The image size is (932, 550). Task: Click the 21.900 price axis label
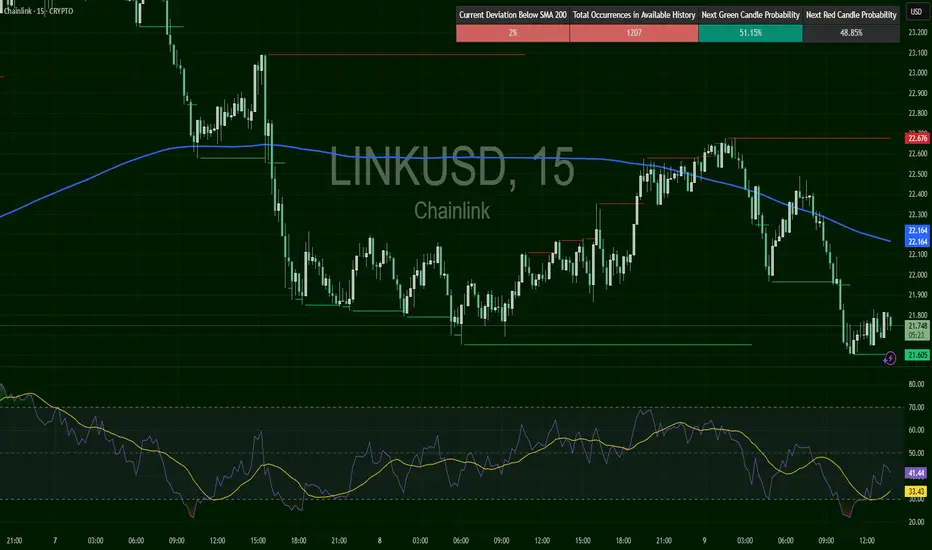(x=918, y=295)
